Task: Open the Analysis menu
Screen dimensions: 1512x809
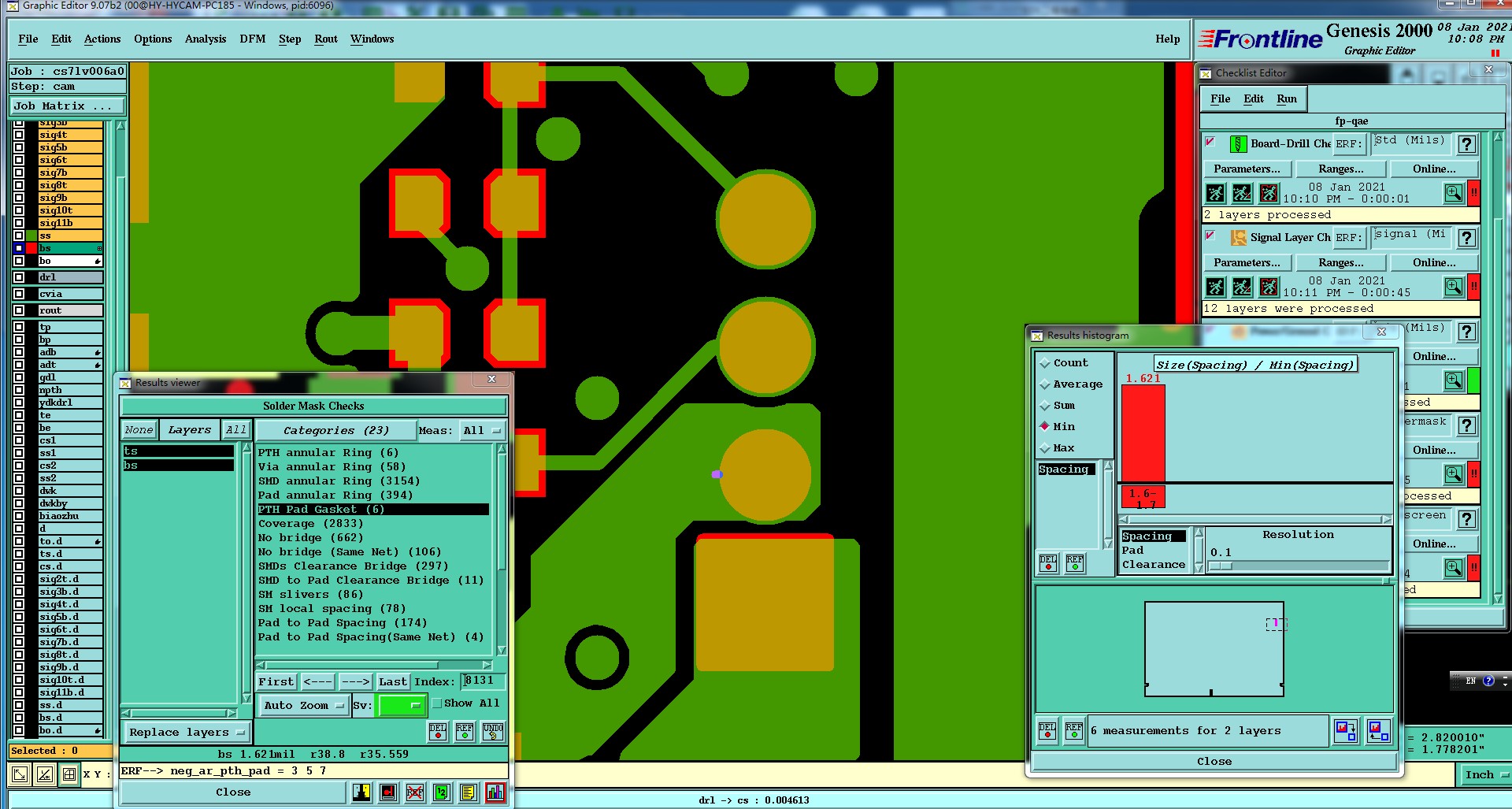Action: coord(206,39)
